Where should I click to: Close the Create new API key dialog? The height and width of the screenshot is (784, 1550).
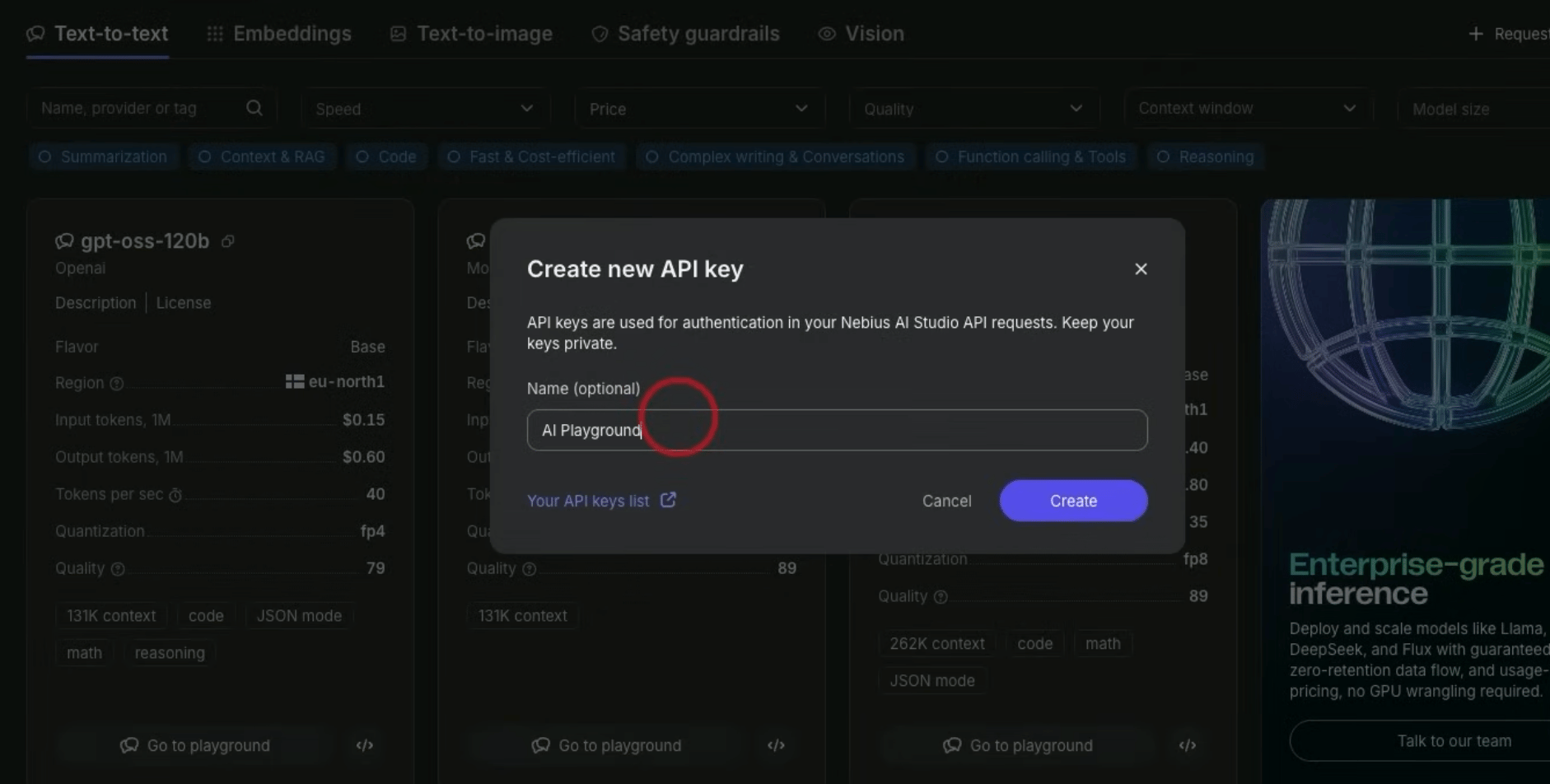pyautogui.click(x=1141, y=269)
